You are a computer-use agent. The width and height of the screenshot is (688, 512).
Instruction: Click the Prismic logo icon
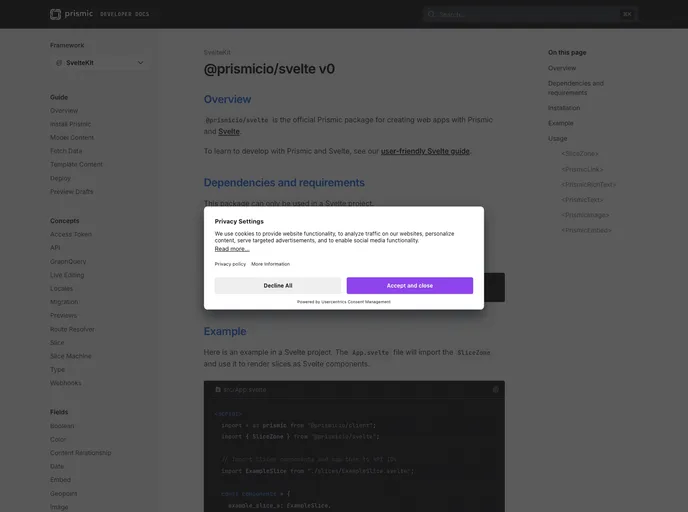[56, 14]
